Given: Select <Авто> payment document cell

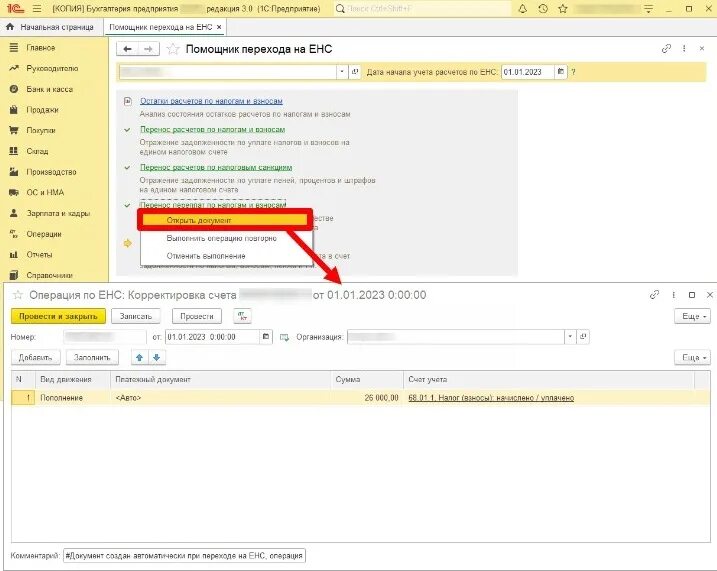Looking at the screenshot, I should pos(220,398).
